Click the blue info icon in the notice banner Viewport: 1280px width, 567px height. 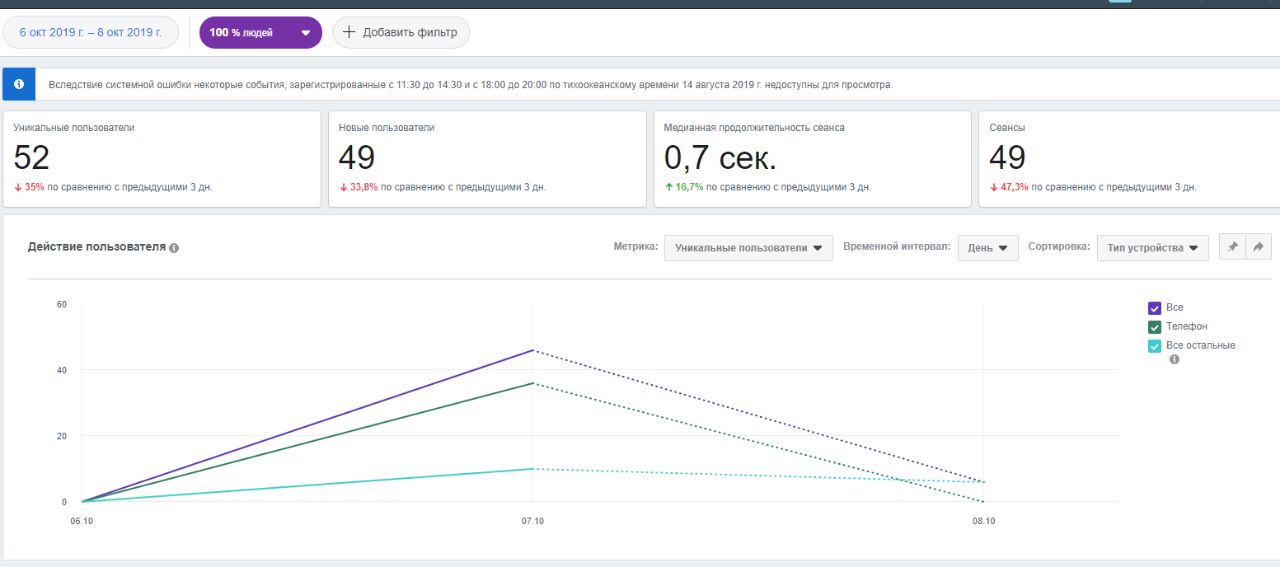coord(19,84)
